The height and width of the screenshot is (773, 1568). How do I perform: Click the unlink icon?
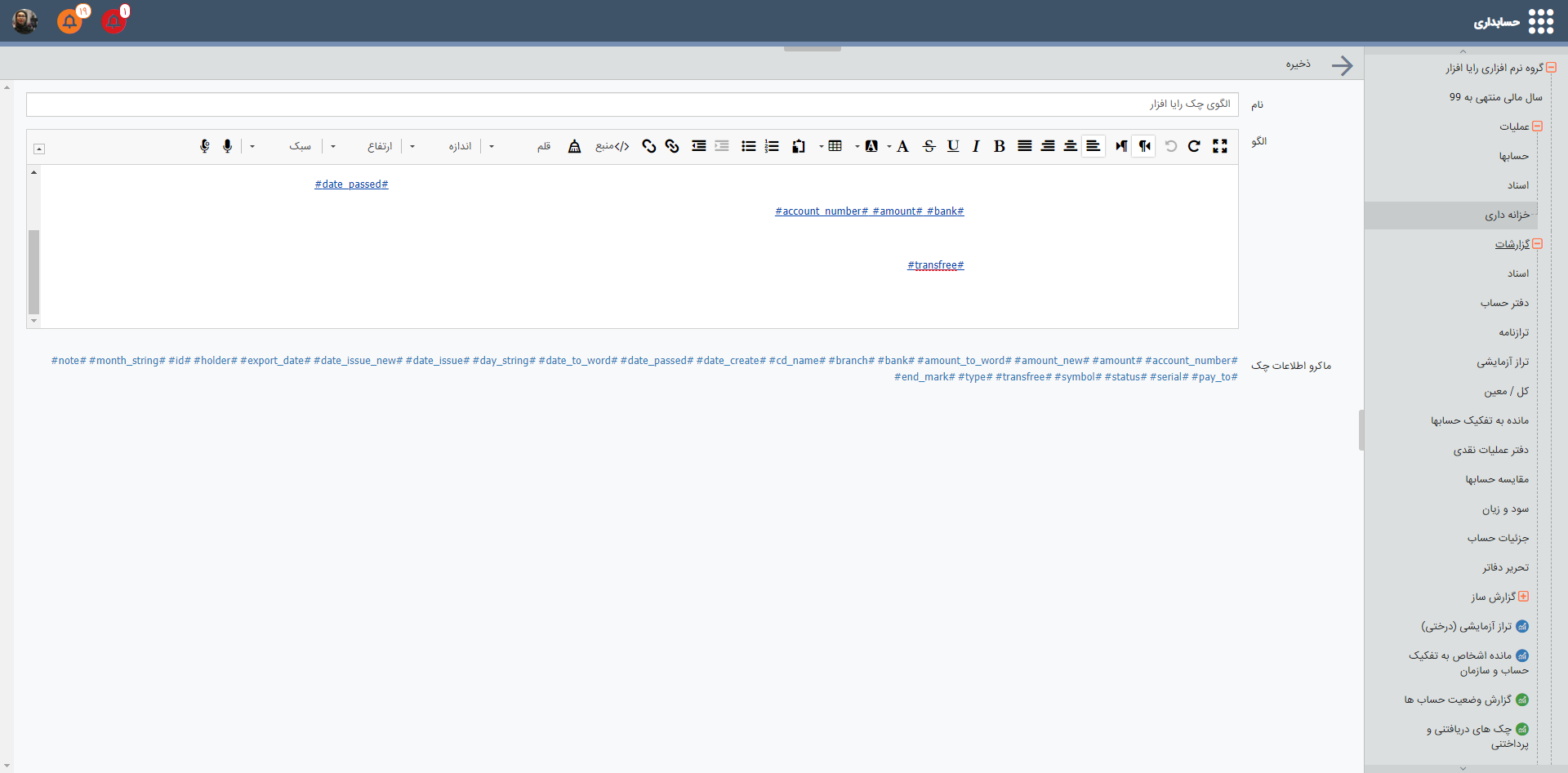coord(649,146)
